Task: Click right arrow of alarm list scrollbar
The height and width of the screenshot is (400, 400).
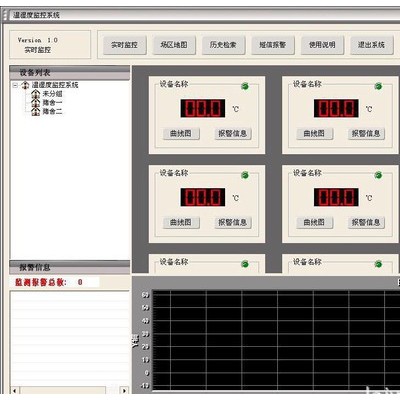Action: pos(124,390)
